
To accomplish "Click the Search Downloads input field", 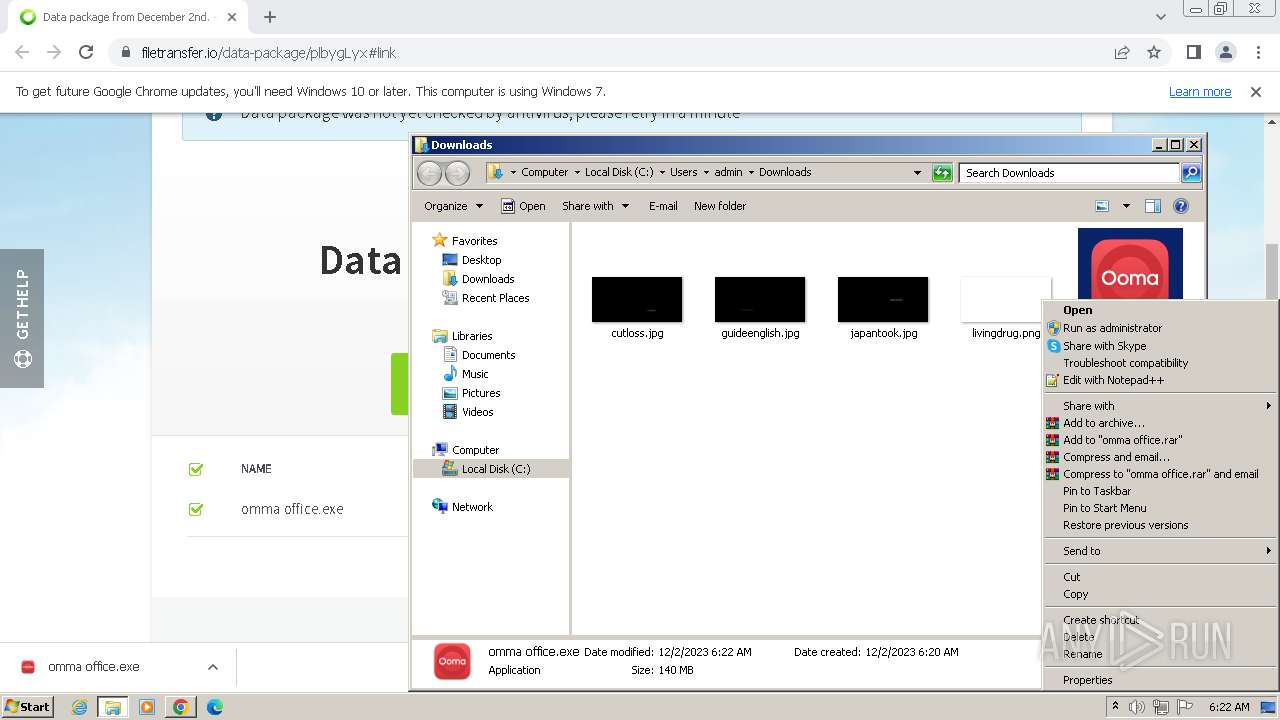I will [1068, 173].
